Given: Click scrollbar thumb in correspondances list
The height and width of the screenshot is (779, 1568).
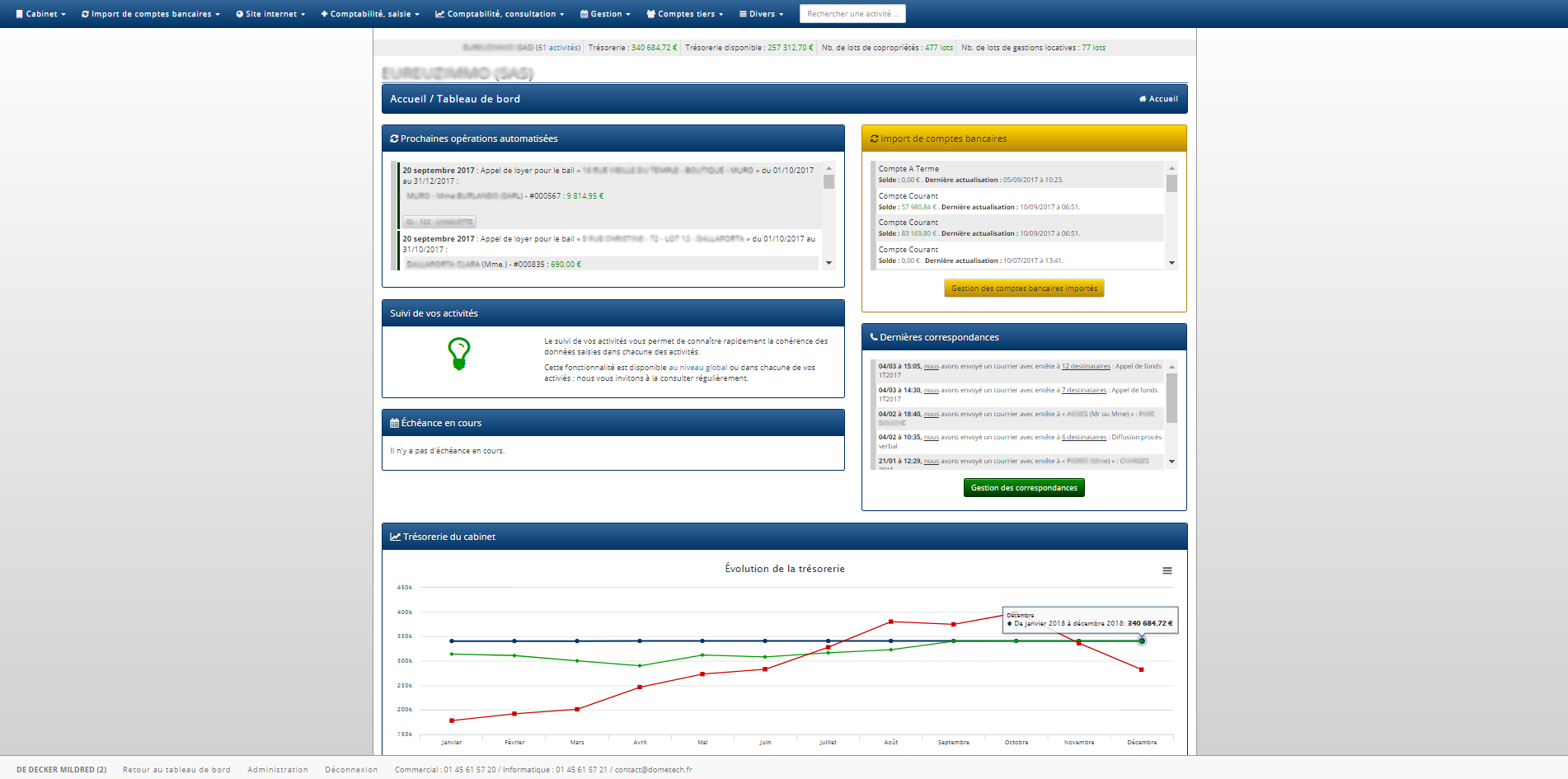Looking at the screenshot, I should point(1171,398).
